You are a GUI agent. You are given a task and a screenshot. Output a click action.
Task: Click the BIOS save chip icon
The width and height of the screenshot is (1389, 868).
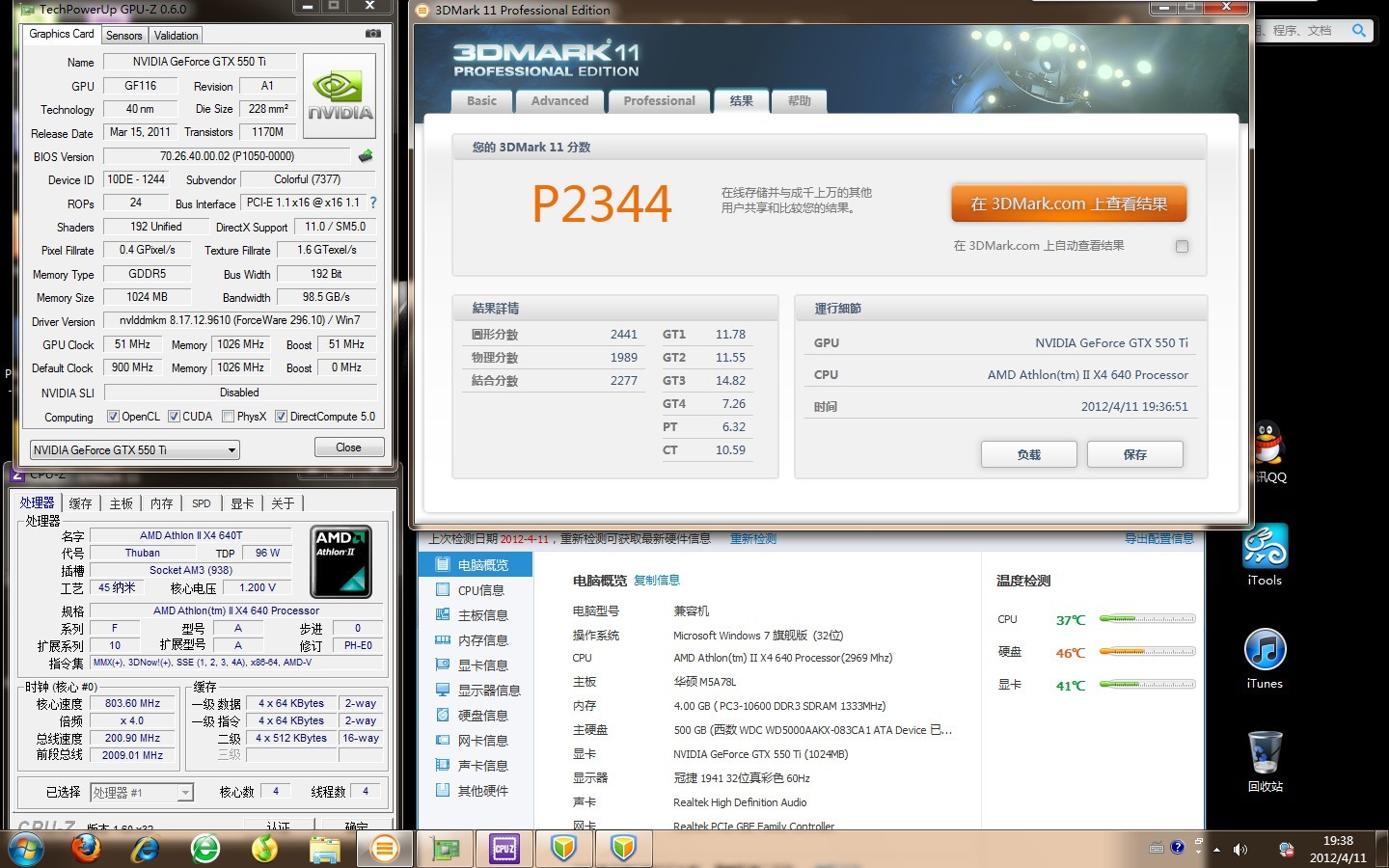click(x=366, y=156)
